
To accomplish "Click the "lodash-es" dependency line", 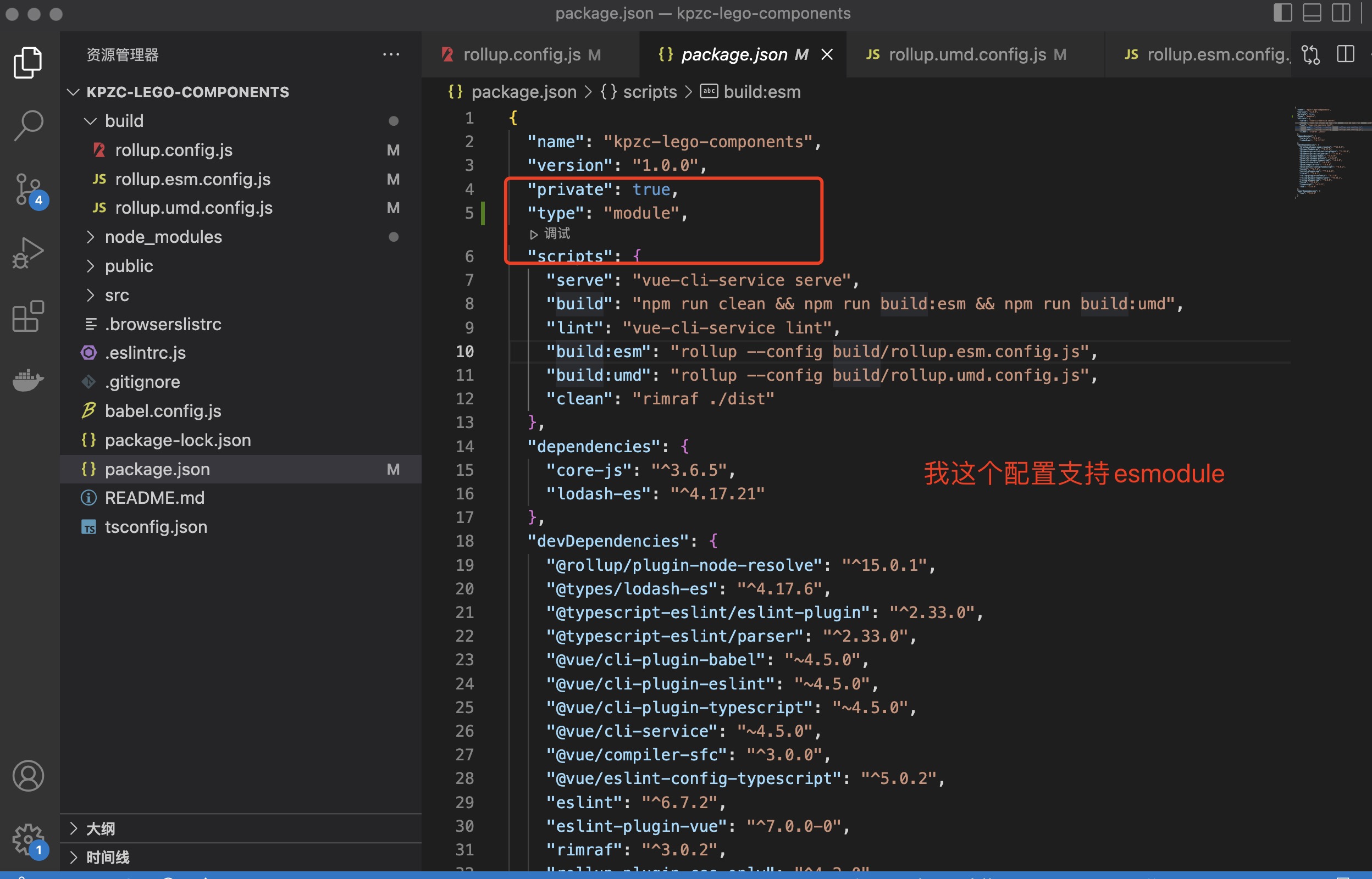I will tap(655, 494).
